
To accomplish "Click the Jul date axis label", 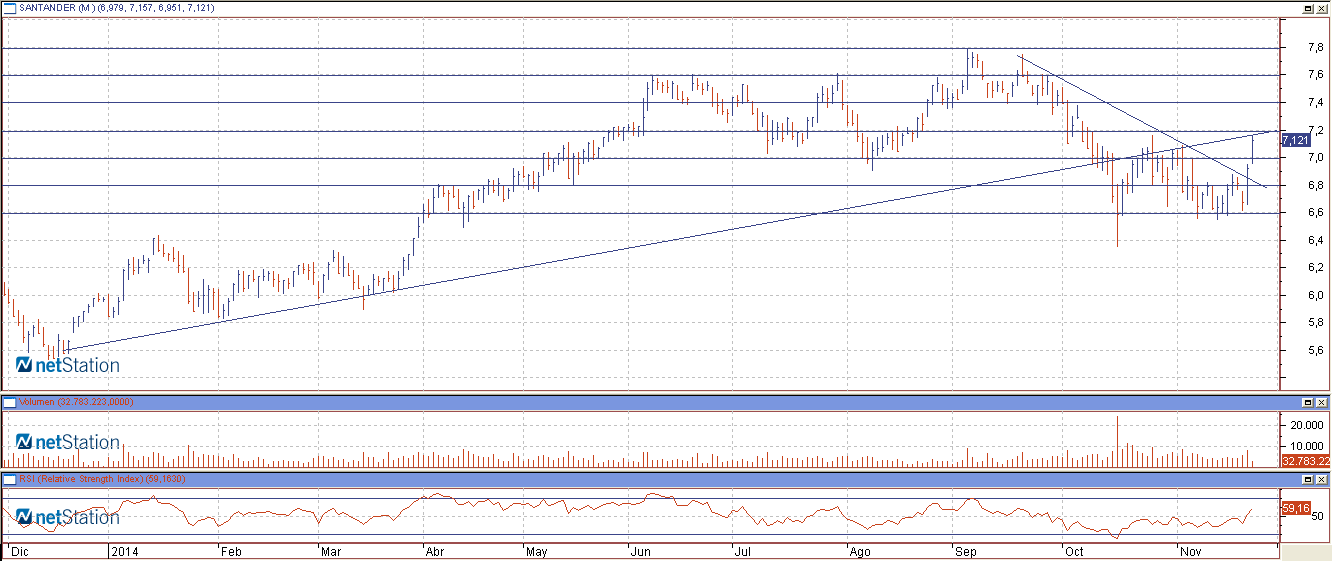I will pyautogui.click(x=743, y=551).
